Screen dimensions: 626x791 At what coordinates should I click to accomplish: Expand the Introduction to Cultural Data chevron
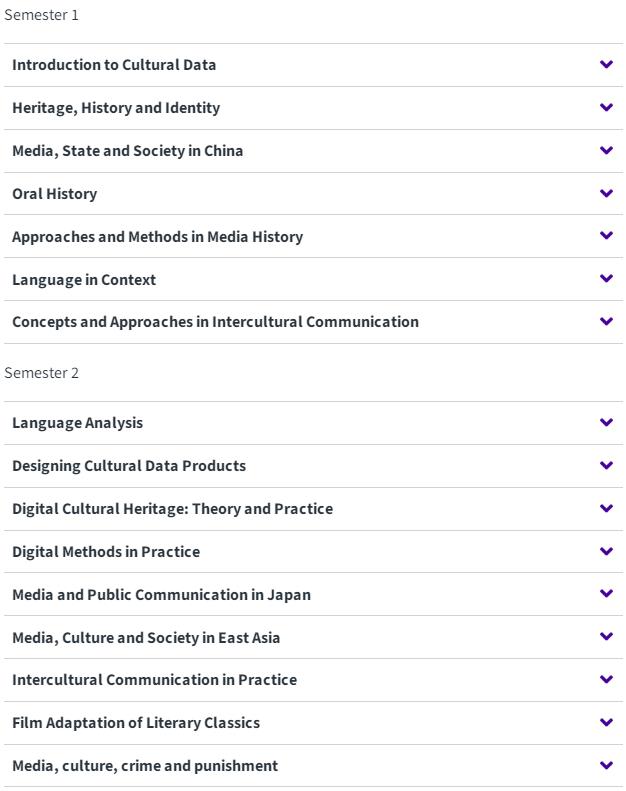point(606,64)
